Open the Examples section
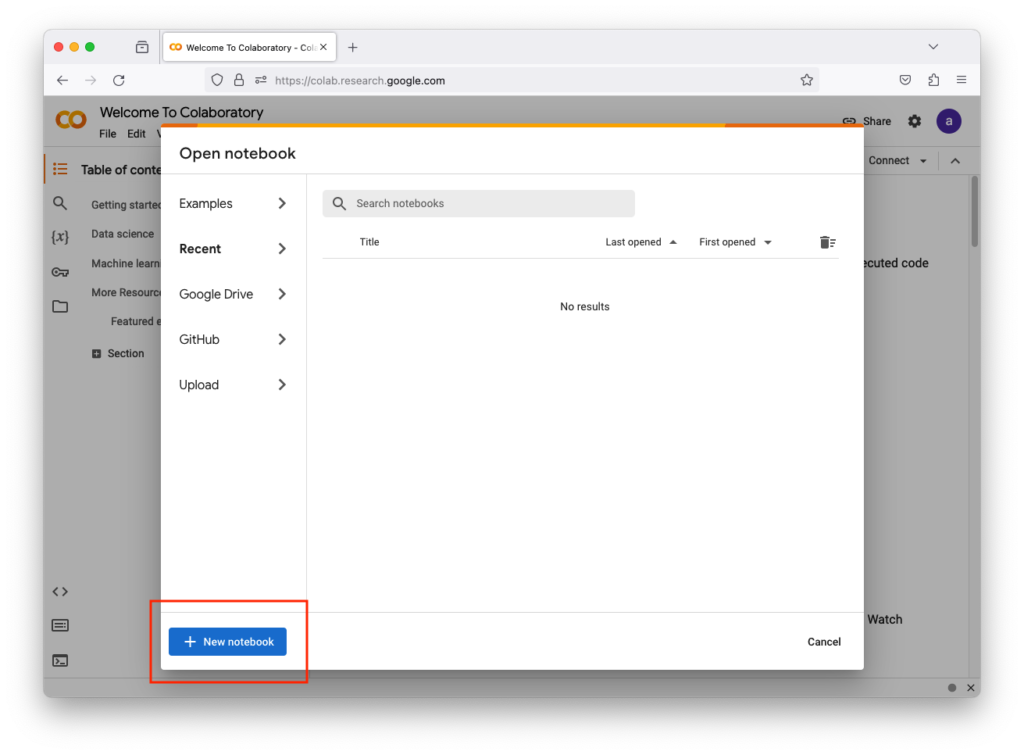 232,204
